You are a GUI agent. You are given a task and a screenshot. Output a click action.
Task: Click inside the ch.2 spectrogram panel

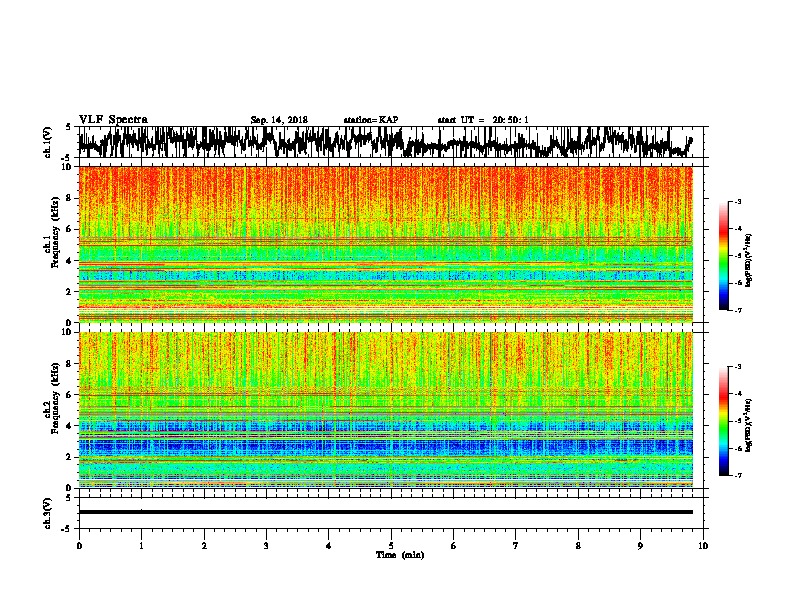(x=385, y=410)
